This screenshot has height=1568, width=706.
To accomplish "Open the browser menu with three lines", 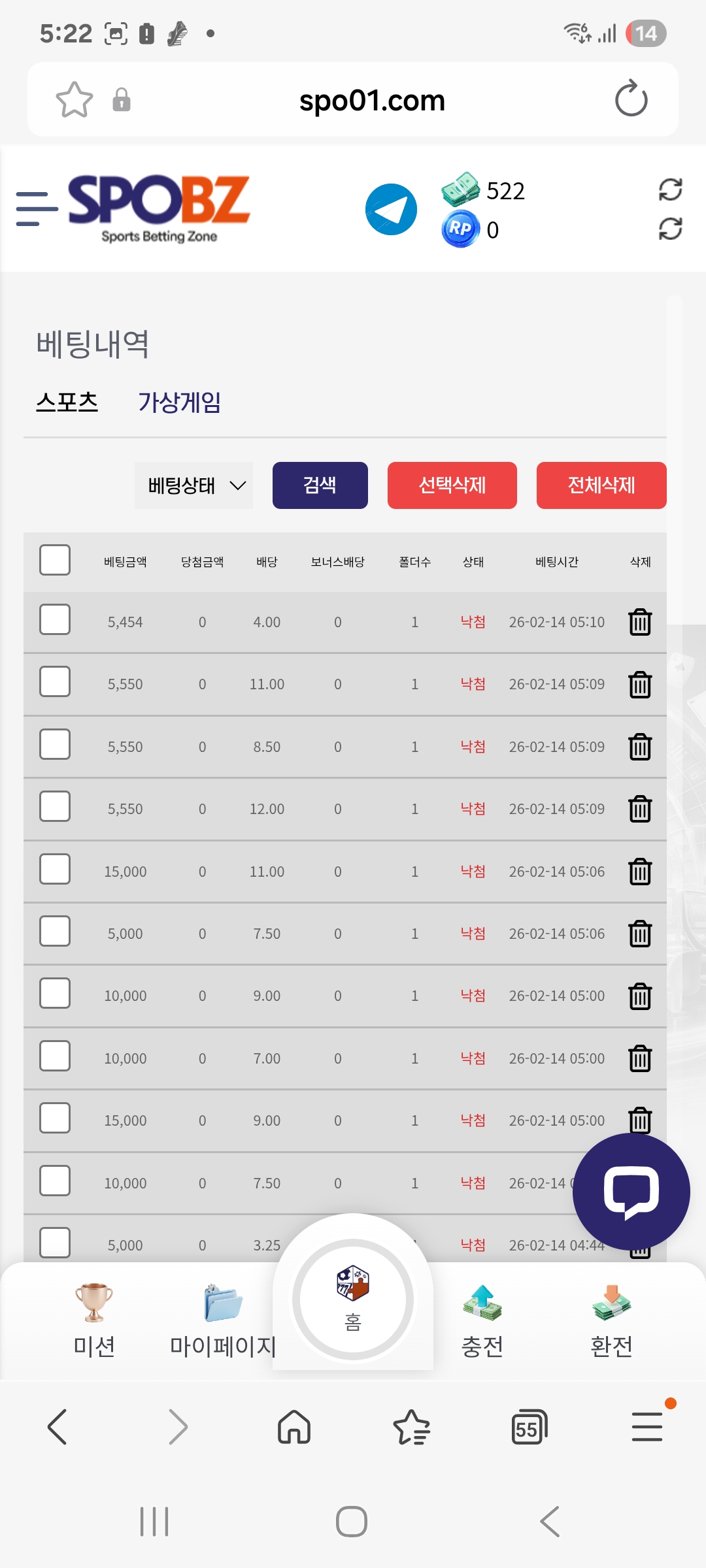I will [x=647, y=1427].
